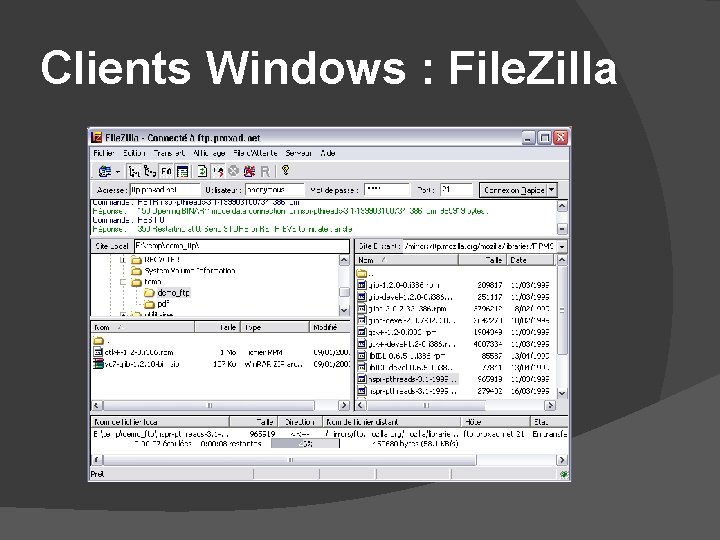Open the Site Manager toolbar icon
This screenshot has height=540, width=720.
click(x=105, y=171)
